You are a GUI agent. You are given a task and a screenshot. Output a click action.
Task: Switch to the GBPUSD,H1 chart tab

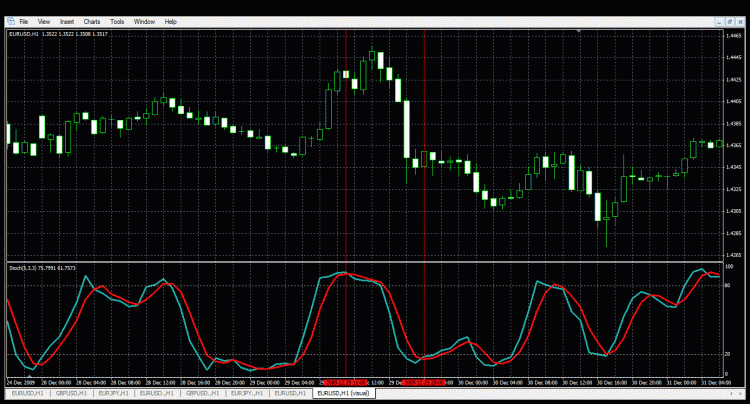point(71,393)
